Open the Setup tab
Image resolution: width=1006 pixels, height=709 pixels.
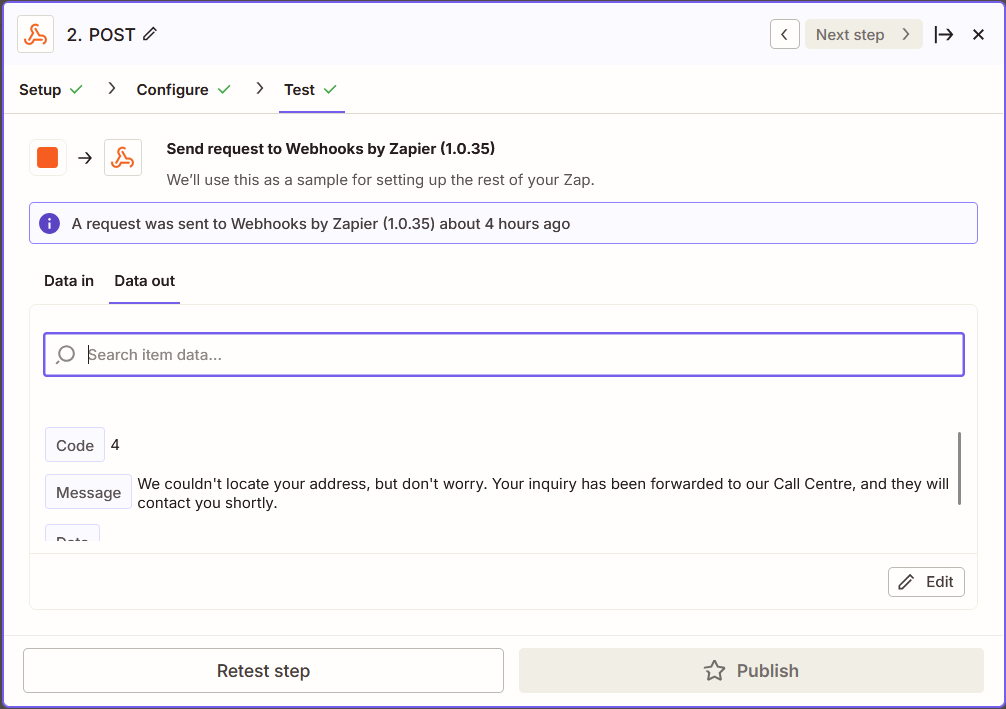(x=41, y=90)
